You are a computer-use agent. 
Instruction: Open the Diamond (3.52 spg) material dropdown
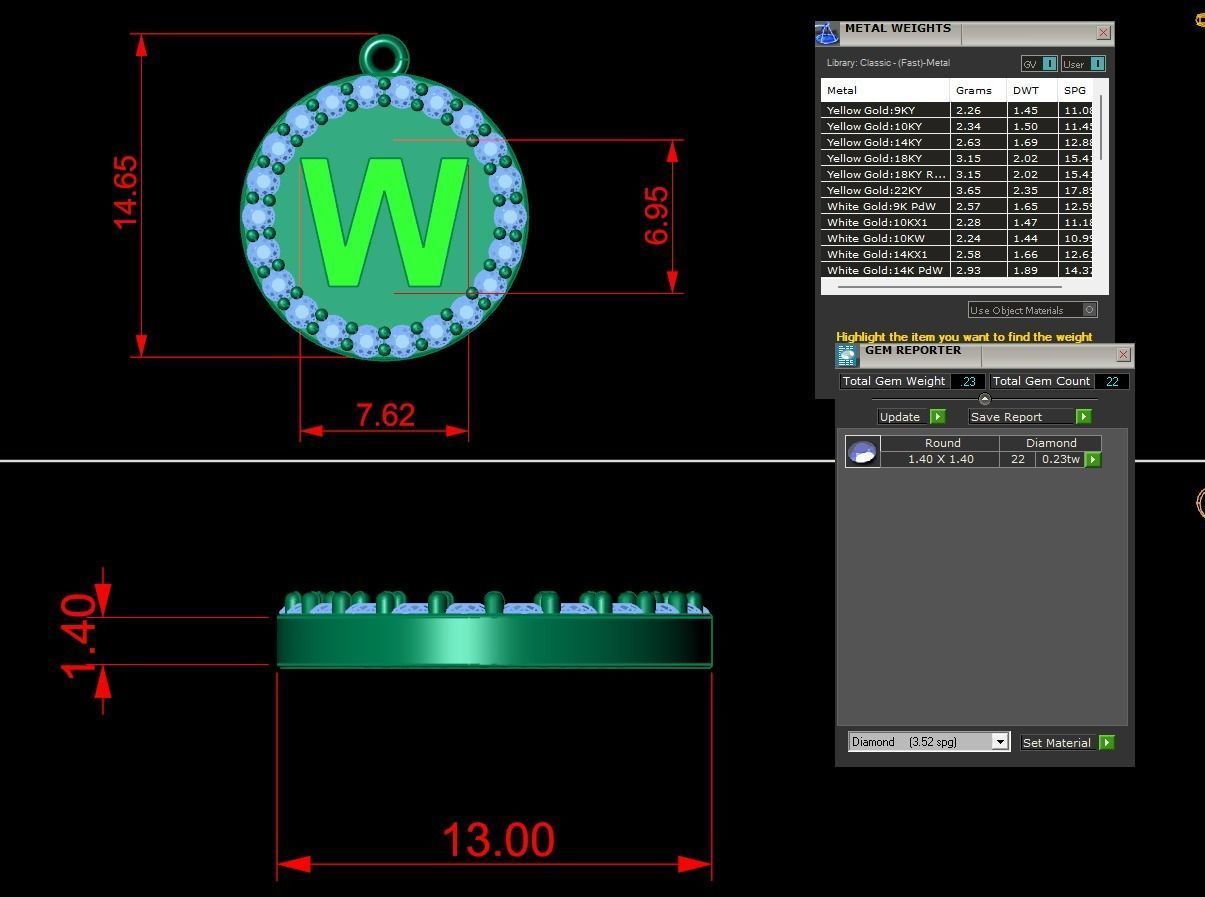pyautogui.click(x=929, y=741)
